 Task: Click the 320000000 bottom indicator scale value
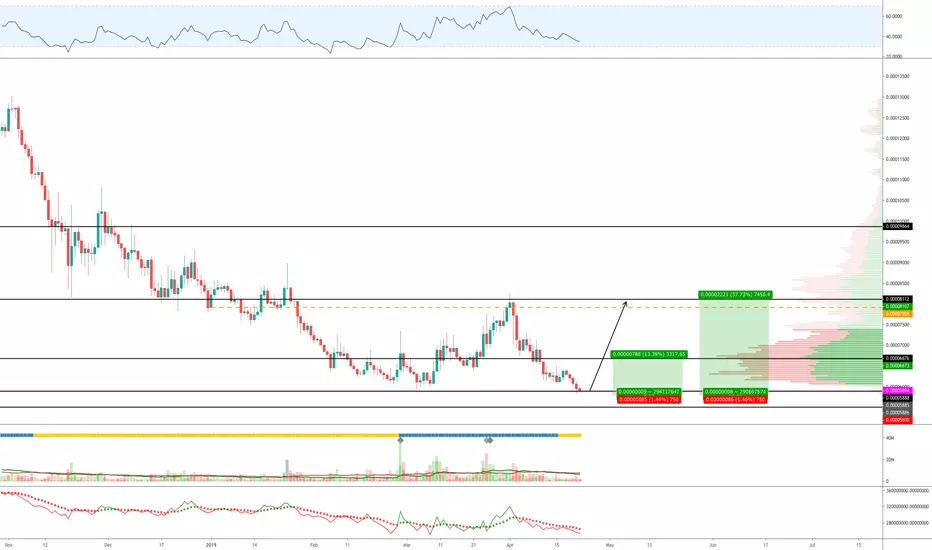[x=908, y=507]
